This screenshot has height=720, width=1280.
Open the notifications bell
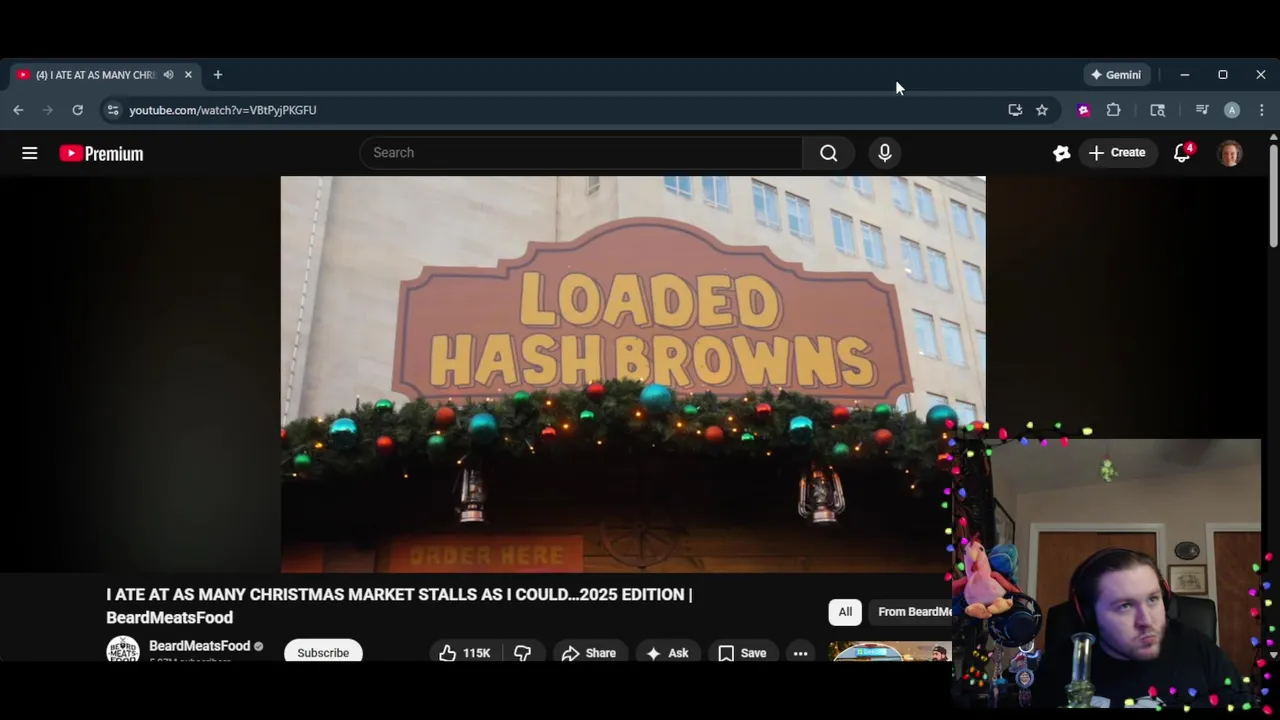point(1182,153)
